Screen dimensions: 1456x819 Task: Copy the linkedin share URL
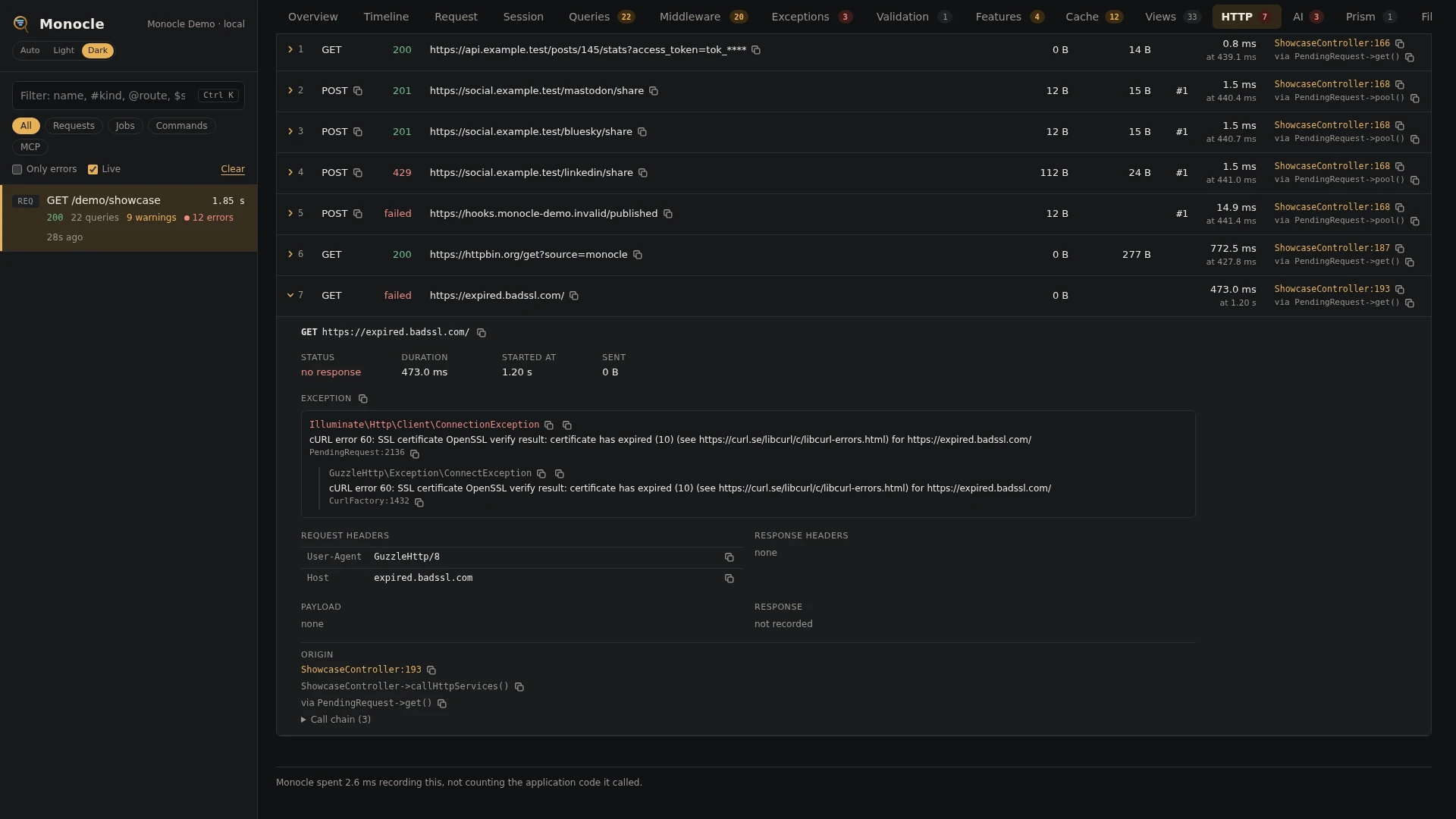[x=643, y=173]
